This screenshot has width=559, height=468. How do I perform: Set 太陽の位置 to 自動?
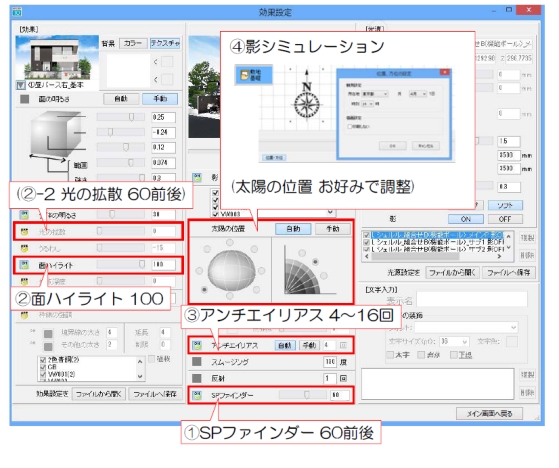point(293,229)
